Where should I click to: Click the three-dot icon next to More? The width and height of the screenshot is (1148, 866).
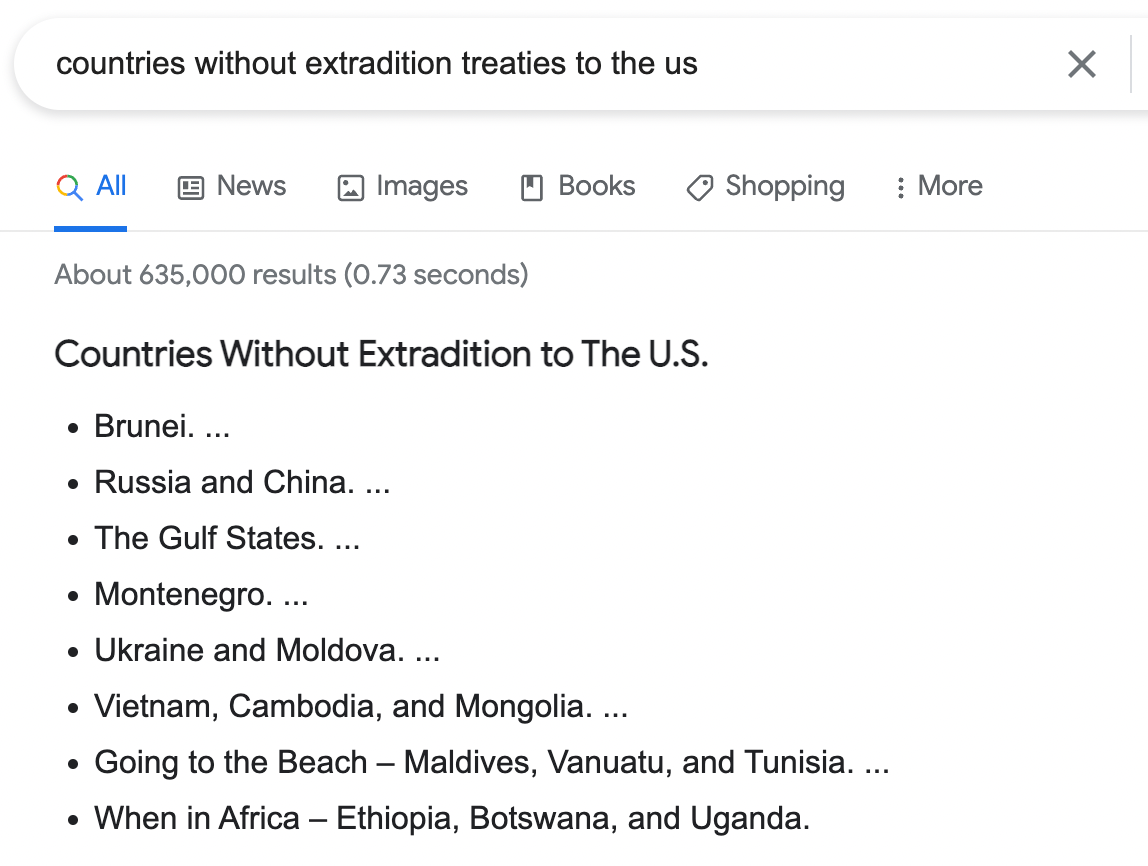click(901, 186)
